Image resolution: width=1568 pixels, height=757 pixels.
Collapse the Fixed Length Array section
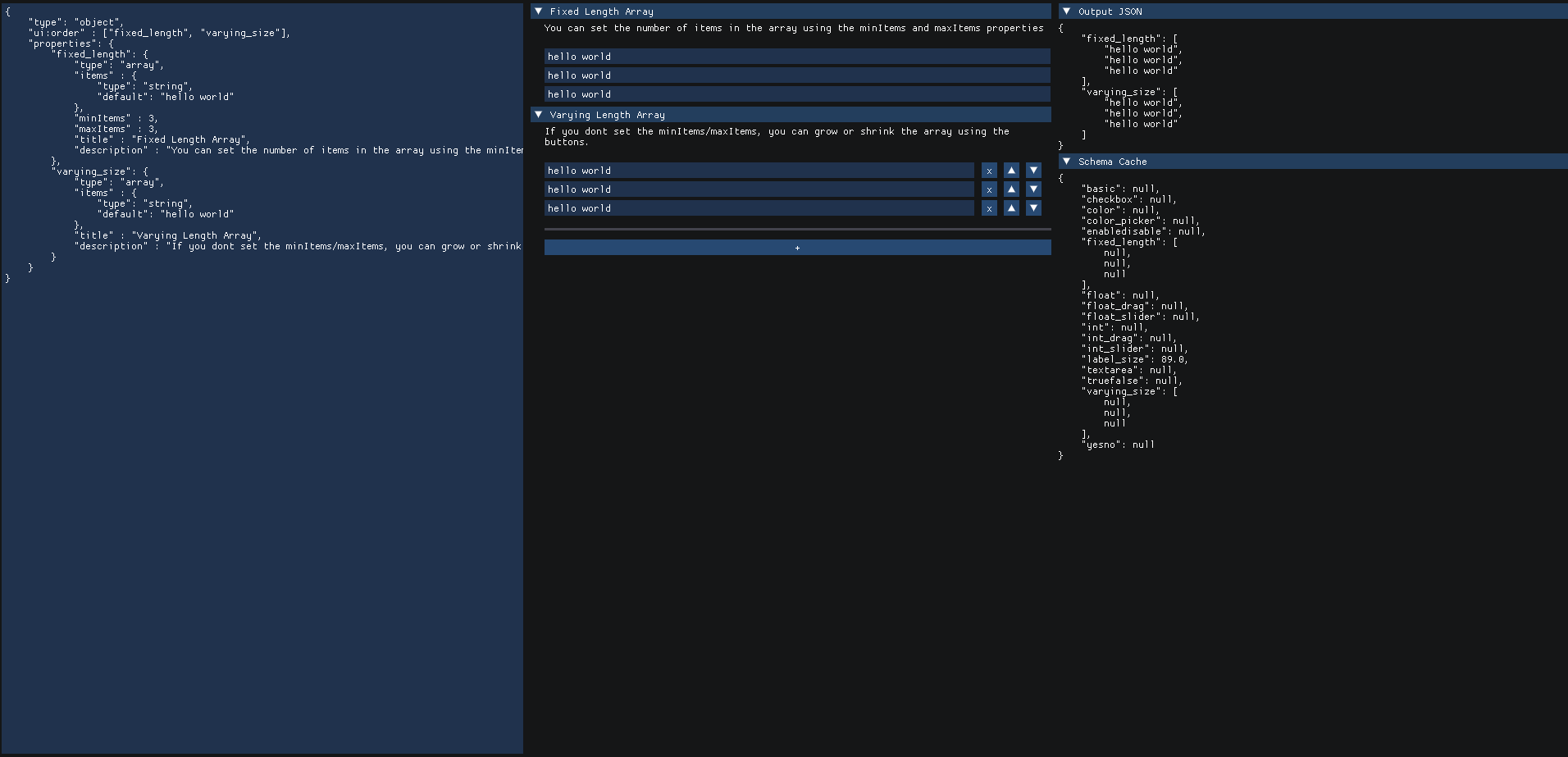[x=791, y=11]
